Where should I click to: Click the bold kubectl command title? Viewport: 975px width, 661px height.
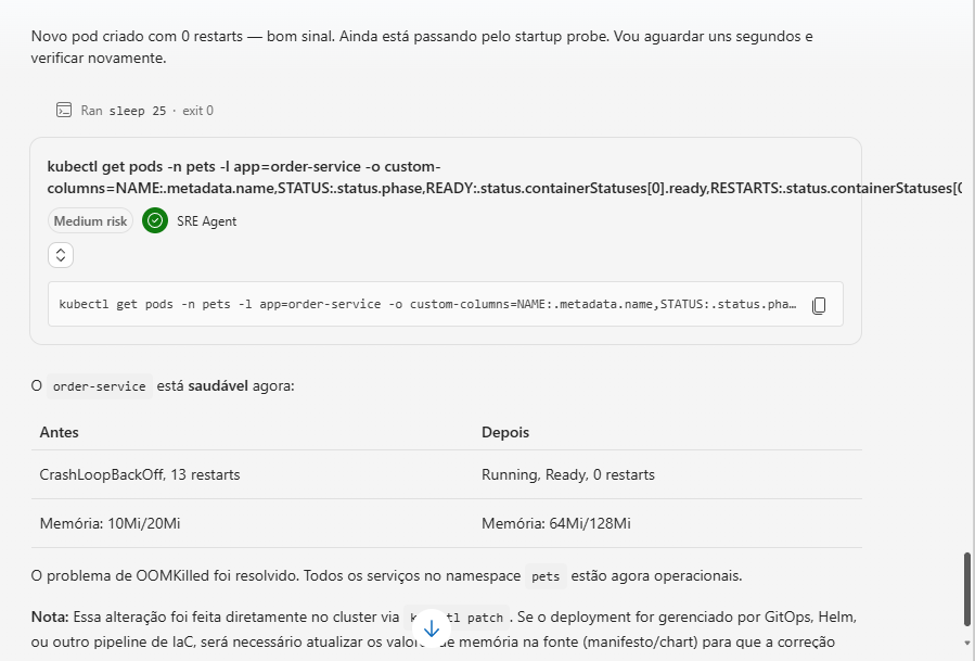click(504, 177)
